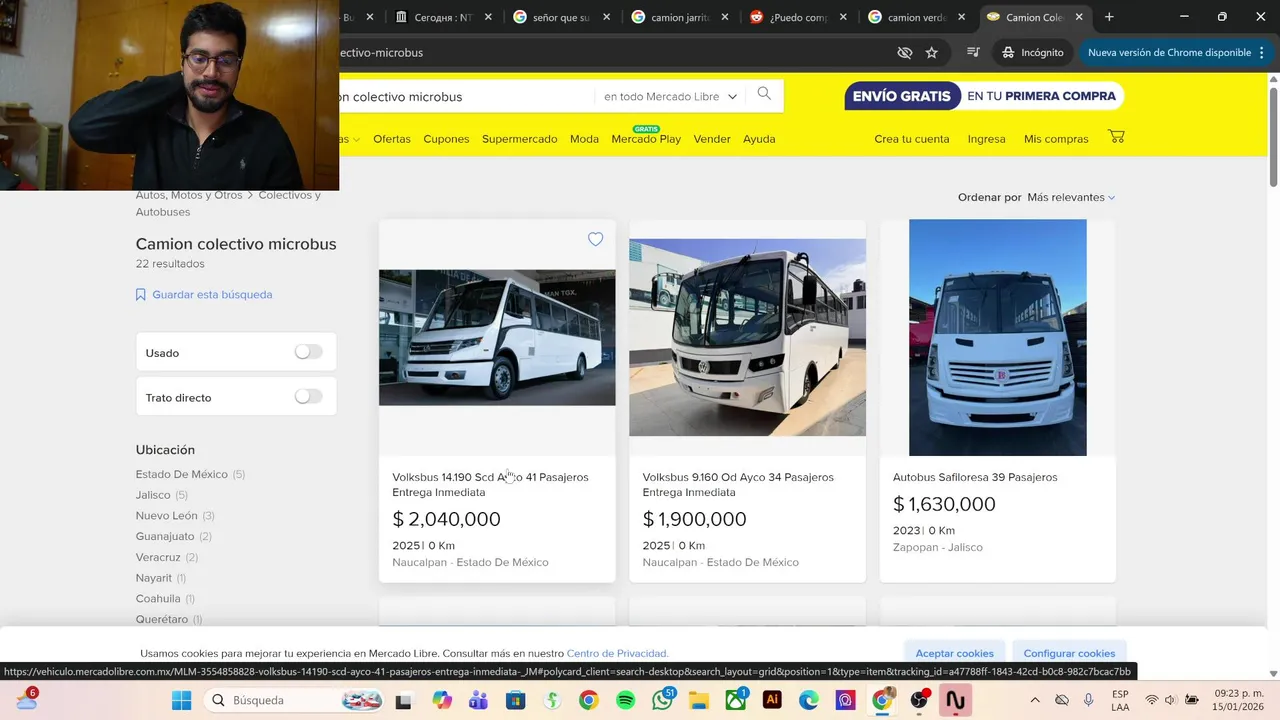Open the Autobus Safiloresa 39 Pasajeros thumbnail
The image size is (1280, 720).
coord(997,337)
